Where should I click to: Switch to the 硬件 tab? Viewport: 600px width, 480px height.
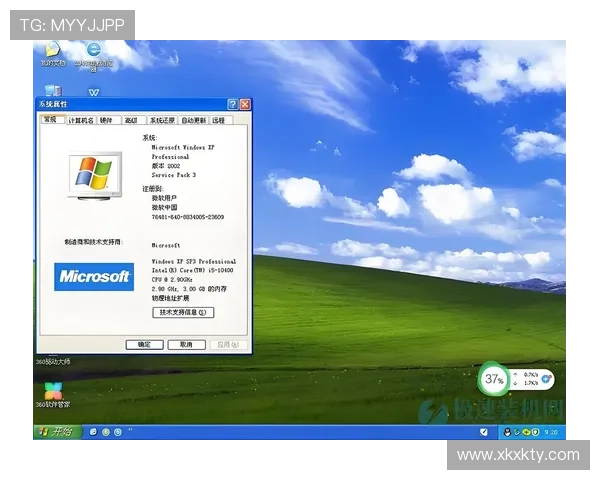[106, 120]
